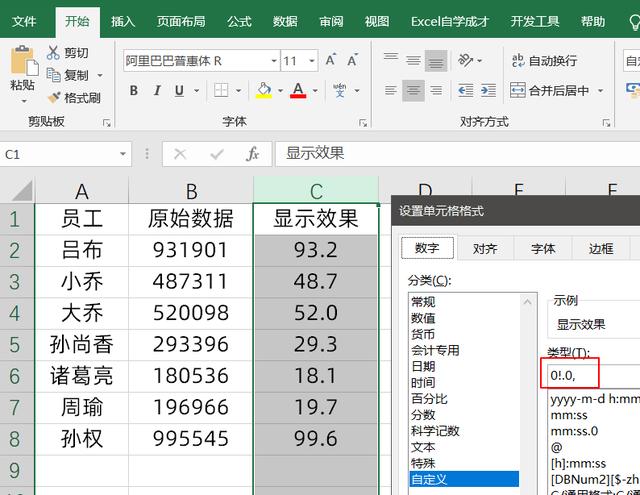Open font name dropdown

(x=274, y=61)
